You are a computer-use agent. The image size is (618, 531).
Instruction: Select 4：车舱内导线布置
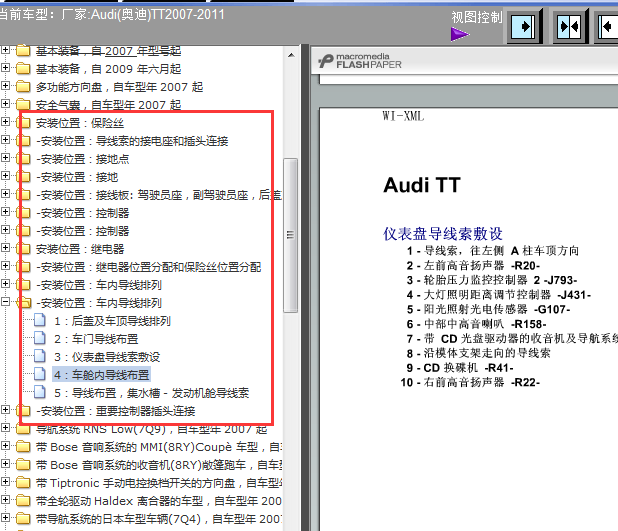[102, 375]
